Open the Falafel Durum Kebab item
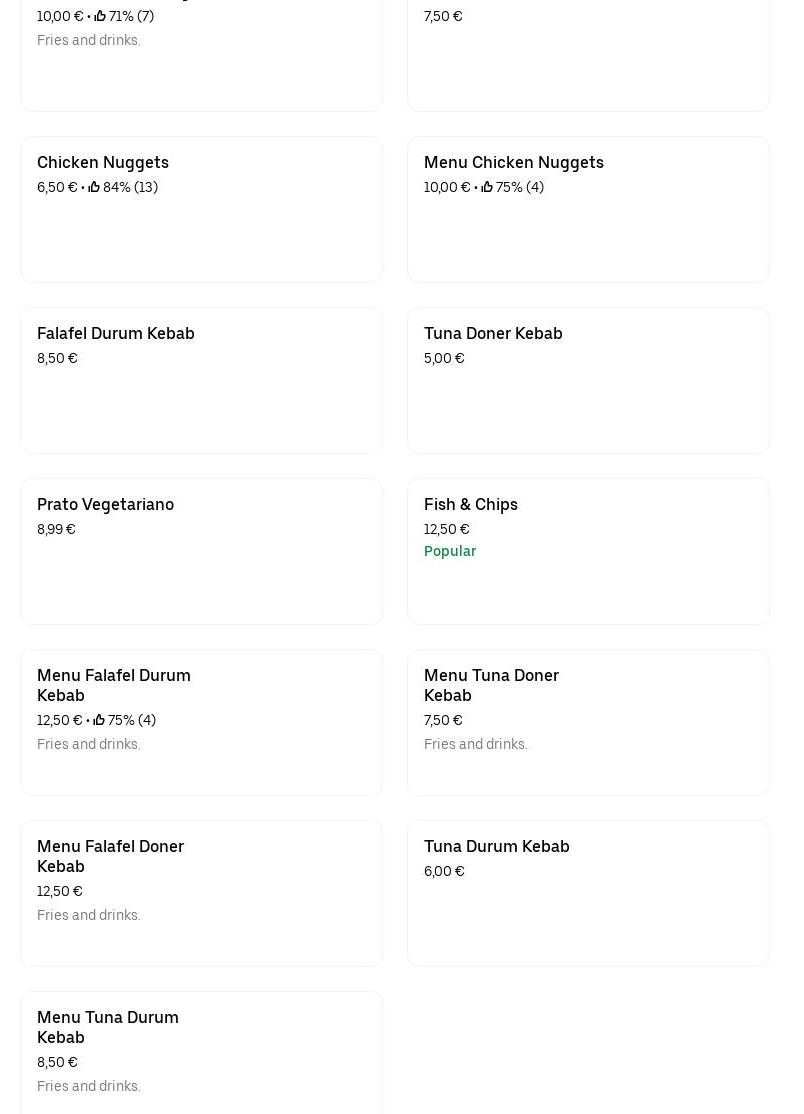The width and height of the screenshot is (804, 1114). point(201,380)
